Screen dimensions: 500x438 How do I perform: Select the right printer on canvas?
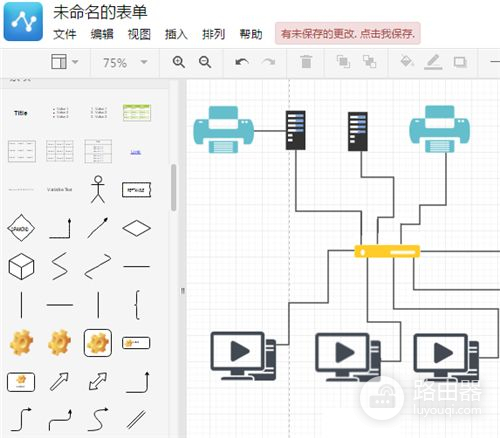(x=439, y=129)
